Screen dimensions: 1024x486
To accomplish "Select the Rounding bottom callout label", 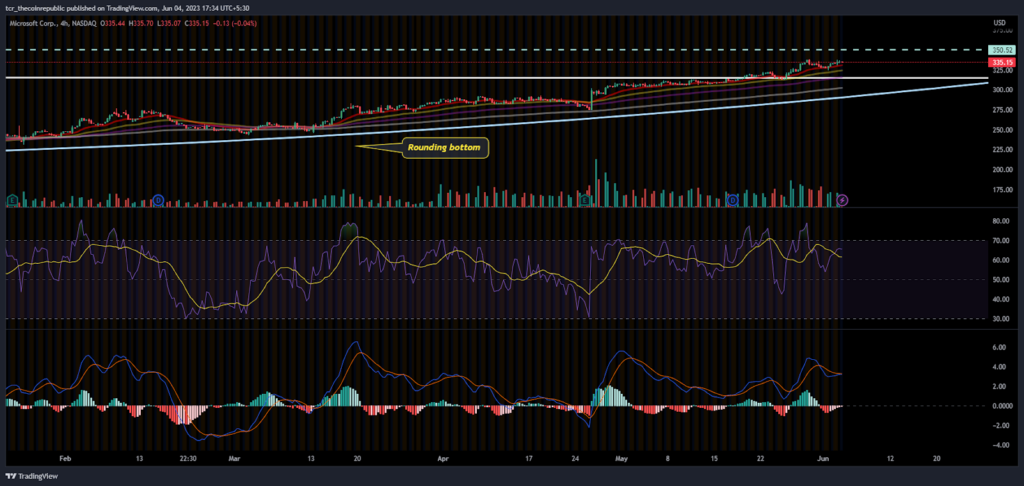I will click(444, 148).
